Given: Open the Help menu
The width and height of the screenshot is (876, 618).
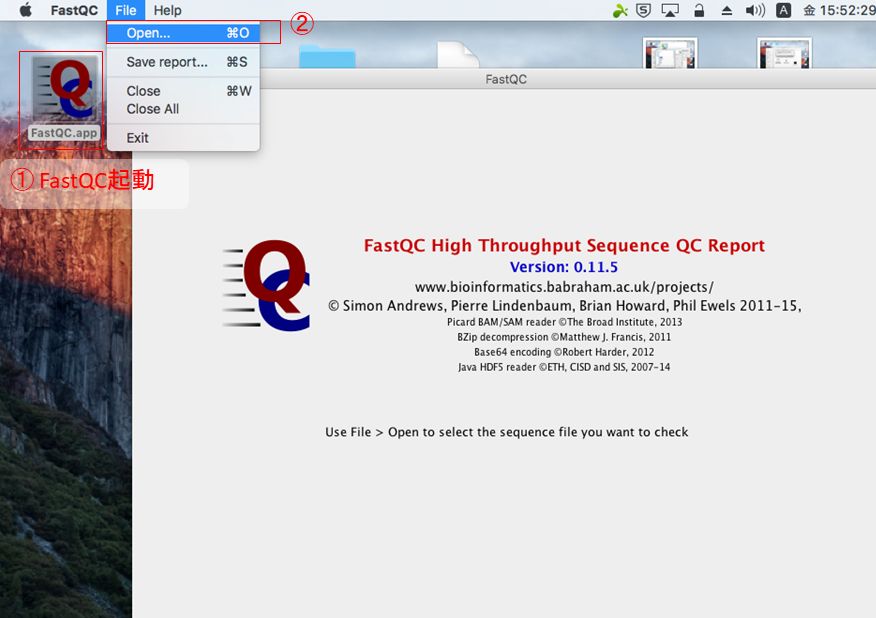Looking at the screenshot, I should pyautogui.click(x=168, y=10).
